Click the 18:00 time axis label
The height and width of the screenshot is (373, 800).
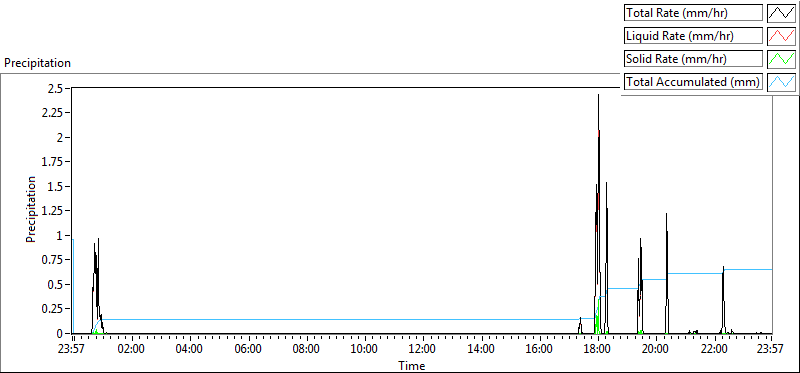[597, 350]
